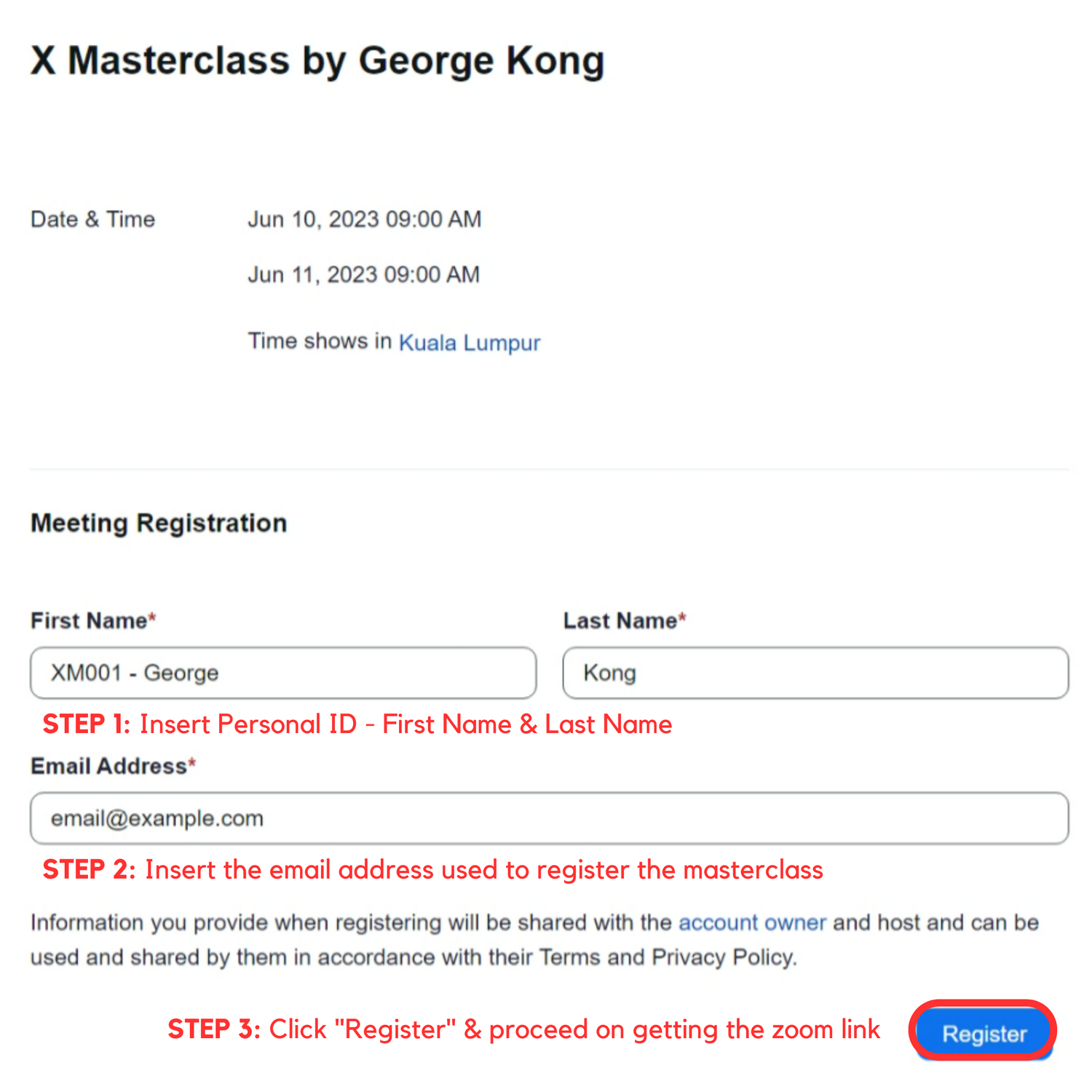
Task: Click the "Time shows in" text
Action: [320, 341]
